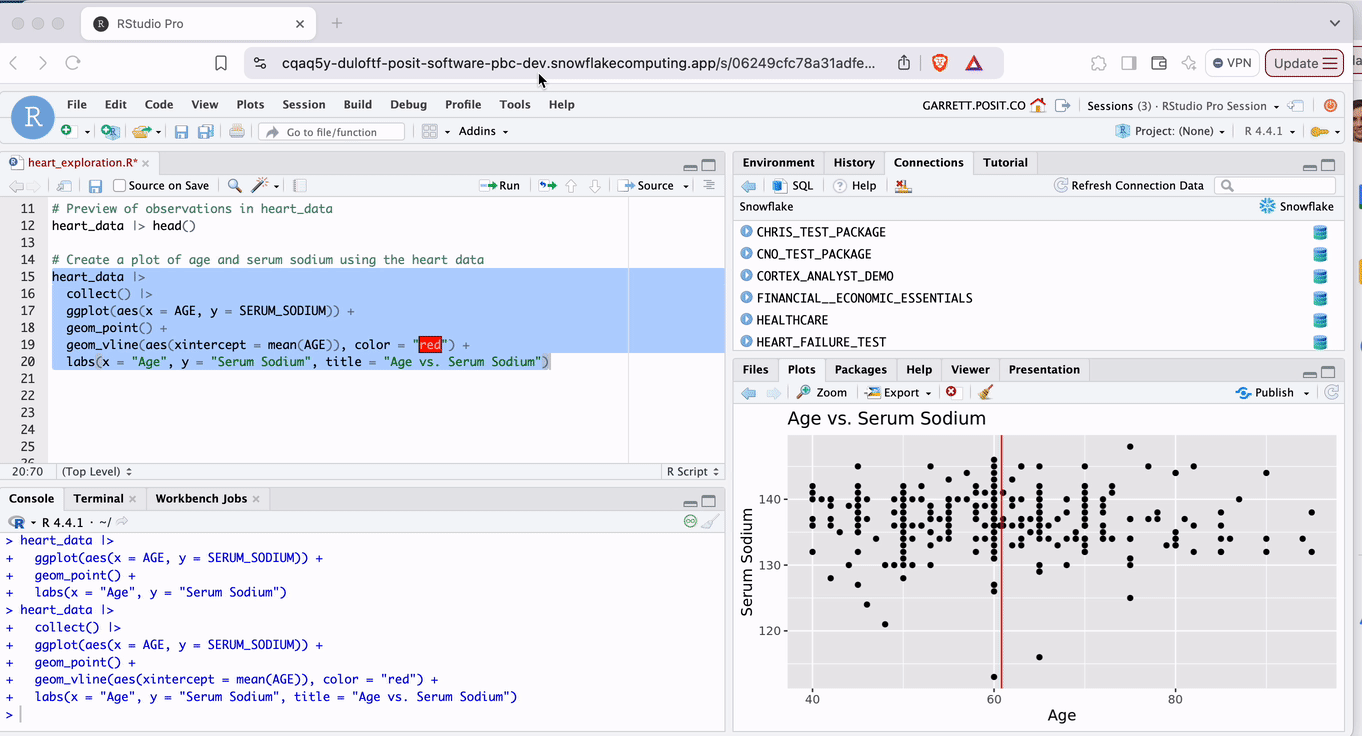The image size is (1362, 736).
Task: Click the Run button in editor toolbar
Action: tap(500, 186)
